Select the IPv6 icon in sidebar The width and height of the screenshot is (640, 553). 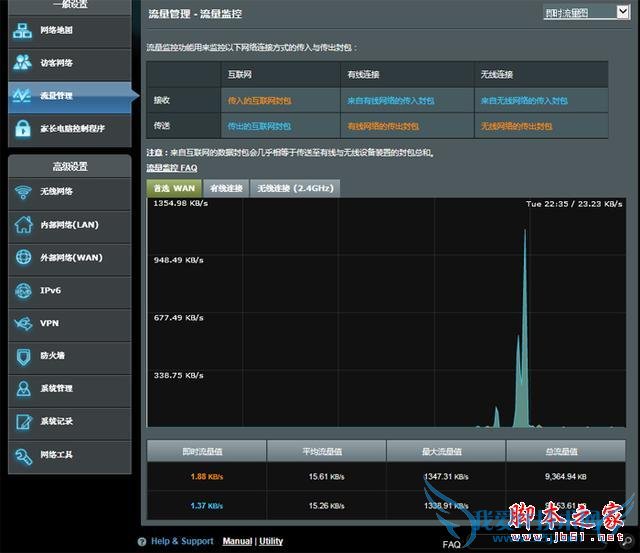(23, 291)
